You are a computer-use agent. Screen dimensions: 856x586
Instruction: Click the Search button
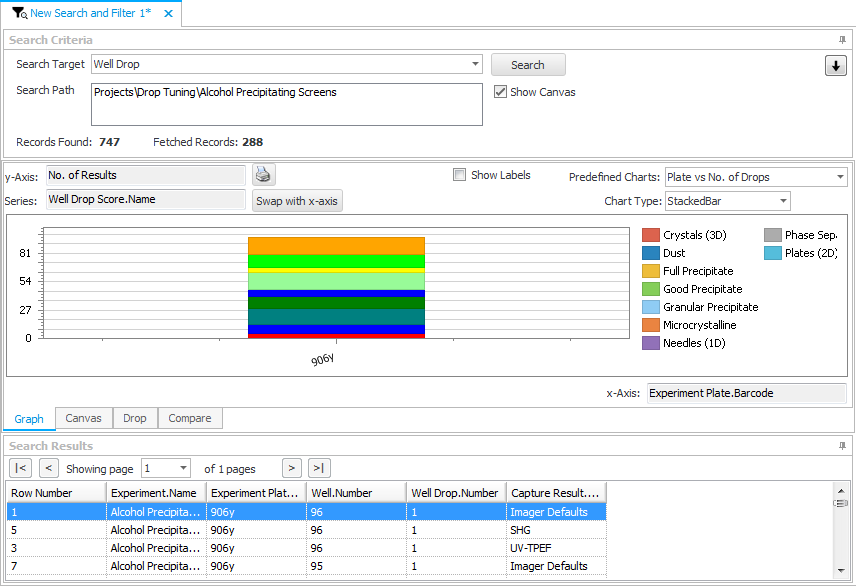tap(528, 65)
